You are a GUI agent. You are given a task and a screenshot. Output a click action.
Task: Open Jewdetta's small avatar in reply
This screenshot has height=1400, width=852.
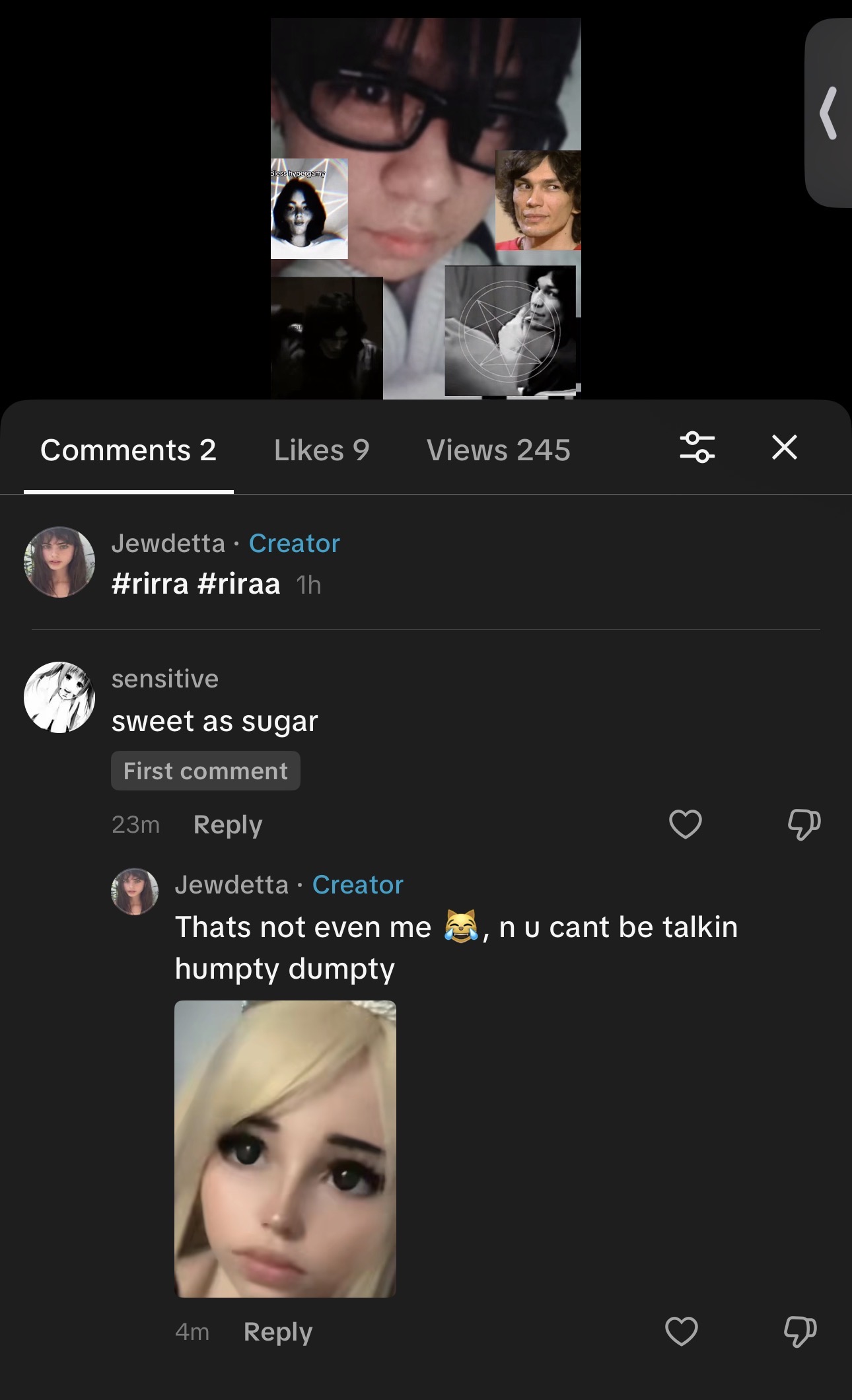point(135,892)
